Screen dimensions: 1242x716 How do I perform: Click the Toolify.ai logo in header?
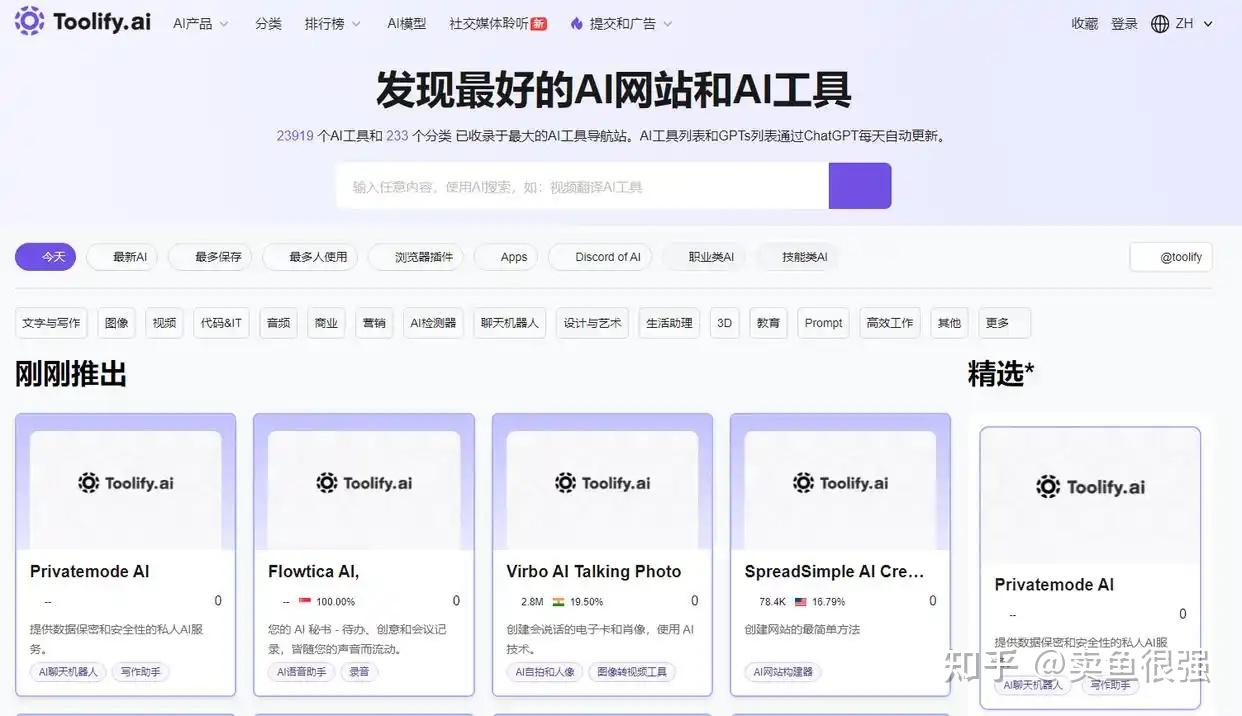click(83, 21)
